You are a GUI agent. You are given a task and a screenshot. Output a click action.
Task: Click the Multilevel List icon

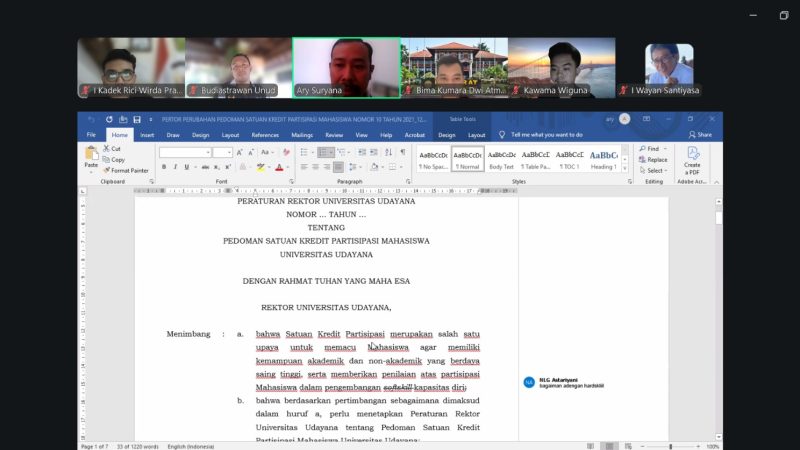341,152
